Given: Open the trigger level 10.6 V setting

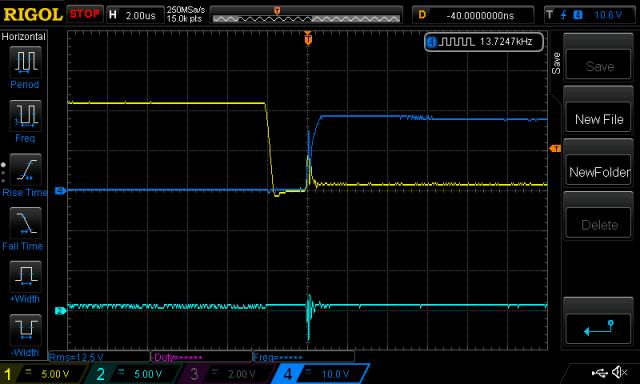Looking at the screenshot, I should (x=589, y=16).
